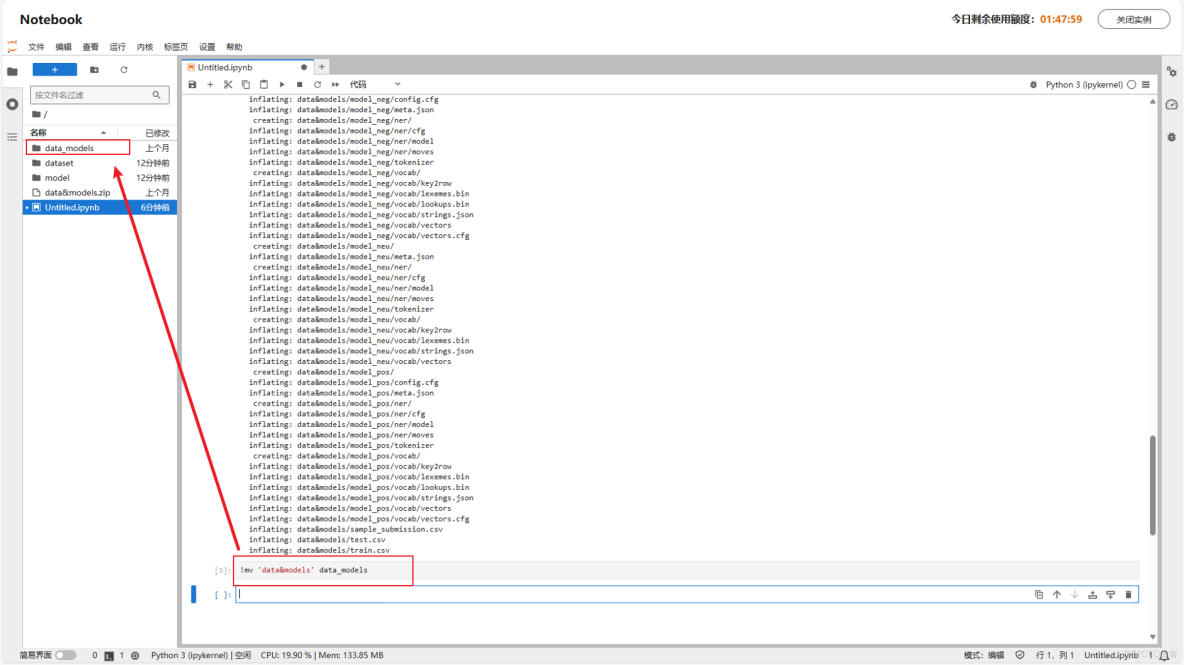Open the 编辑 menu

pyautogui.click(x=63, y=47)
